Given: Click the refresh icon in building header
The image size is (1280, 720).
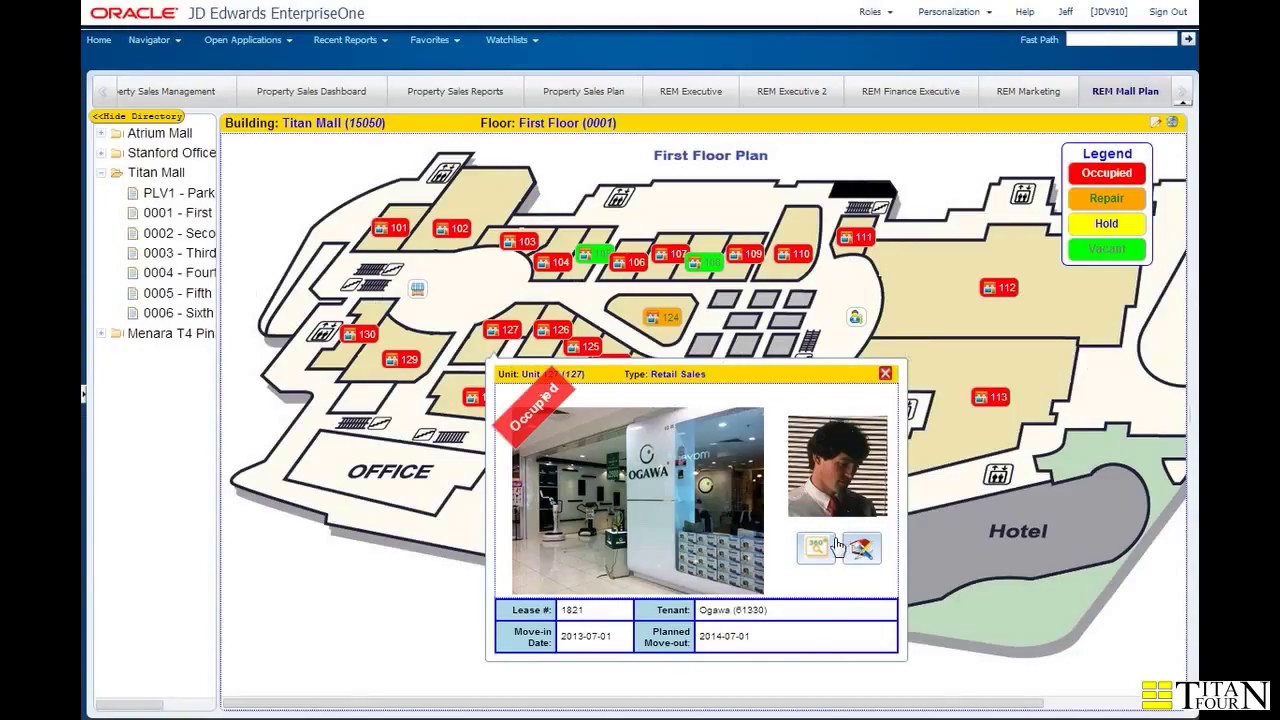Looking at the screenshot, I should pyautogui.click(x=1172, y=122).
